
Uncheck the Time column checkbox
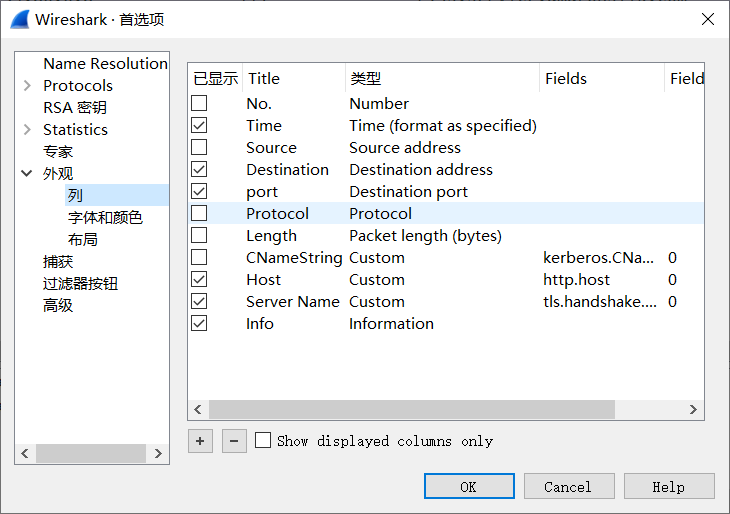coord(199,125)
